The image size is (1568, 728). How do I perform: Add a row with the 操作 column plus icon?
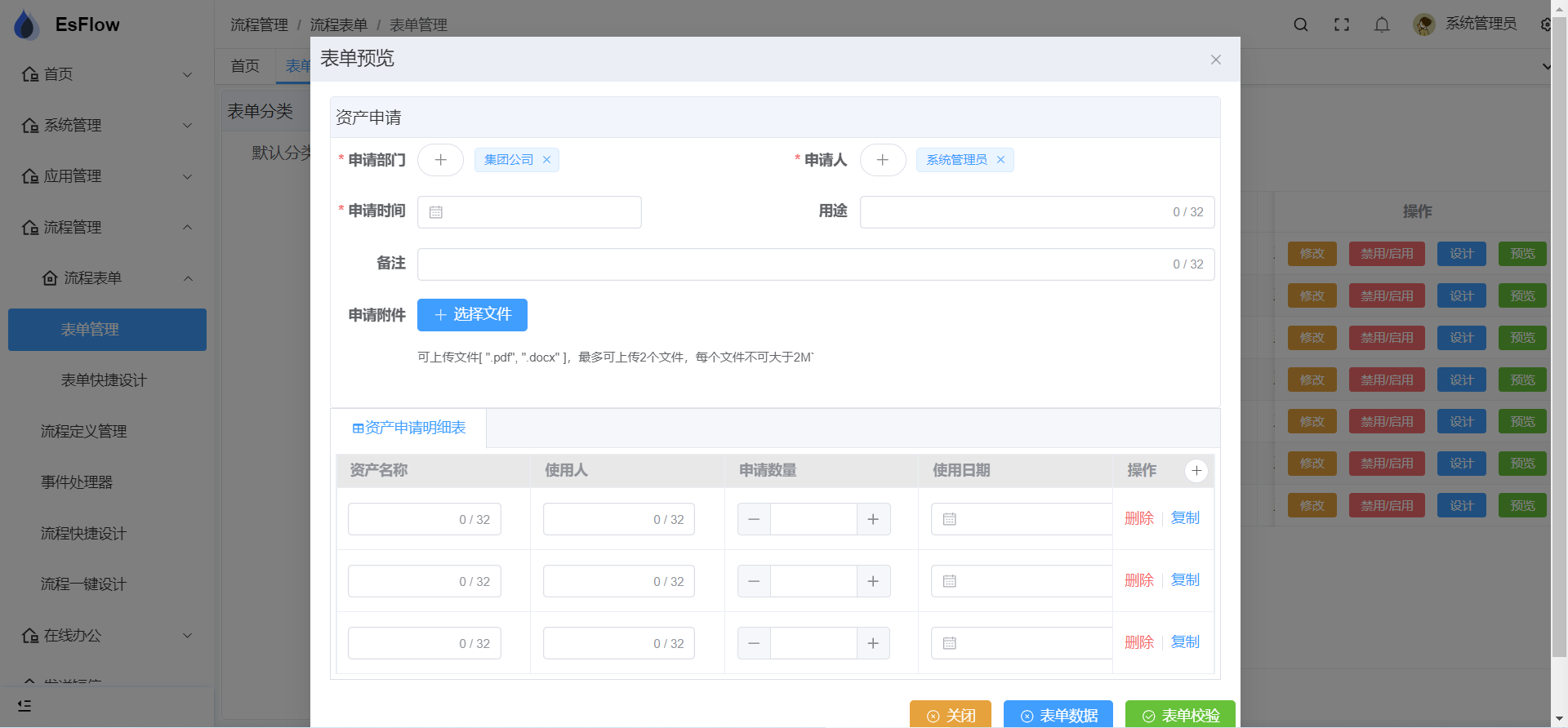tap(1196, 471)
